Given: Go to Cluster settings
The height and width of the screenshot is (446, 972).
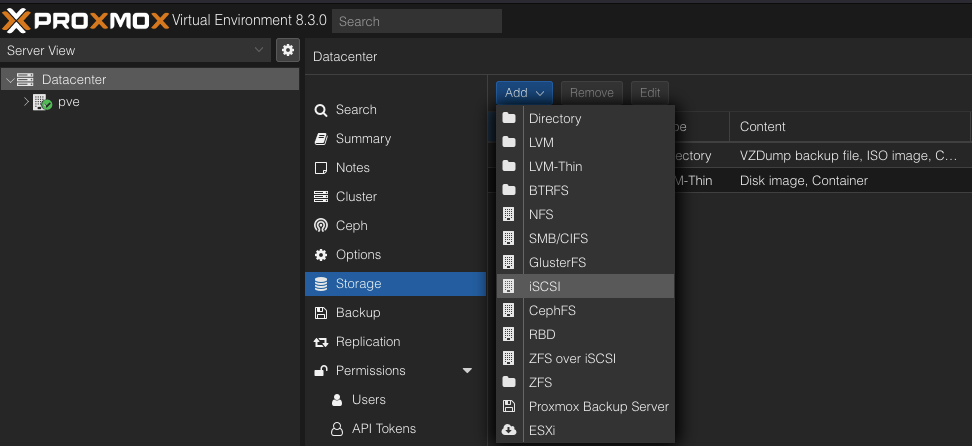Looking at the screenshot, I should tap(395, 197).
